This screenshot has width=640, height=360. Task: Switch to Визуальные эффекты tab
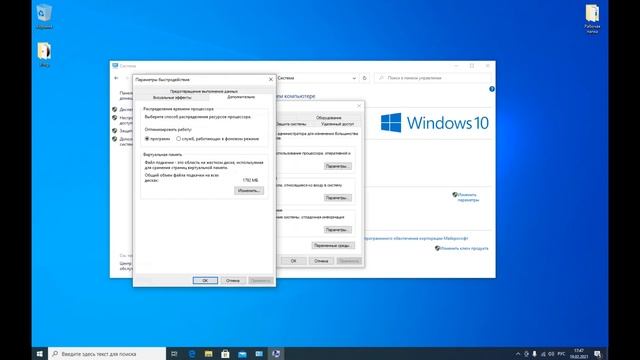172,98
